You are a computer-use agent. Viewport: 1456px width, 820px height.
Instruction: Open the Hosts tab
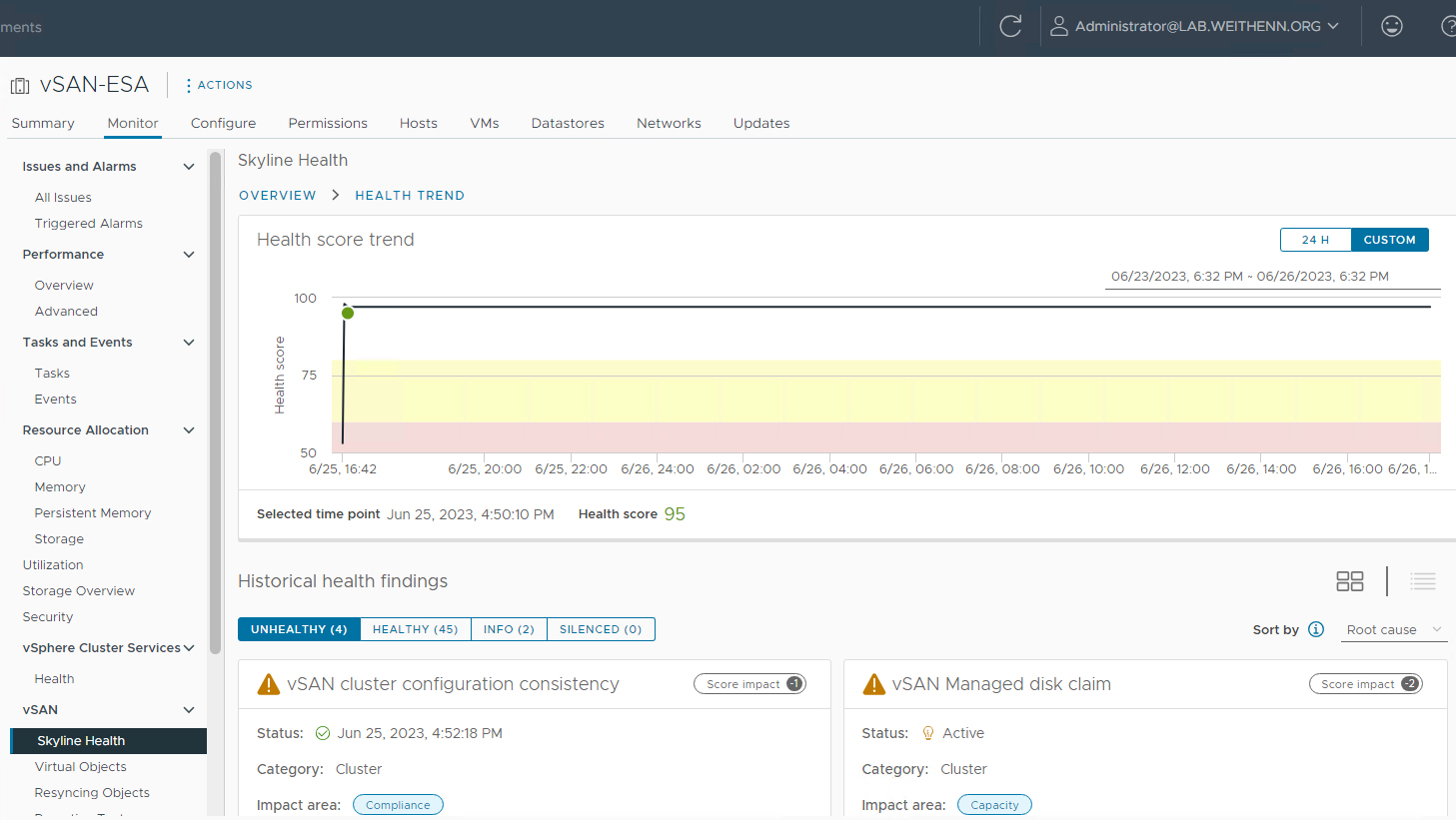click(x=419, y=123)
